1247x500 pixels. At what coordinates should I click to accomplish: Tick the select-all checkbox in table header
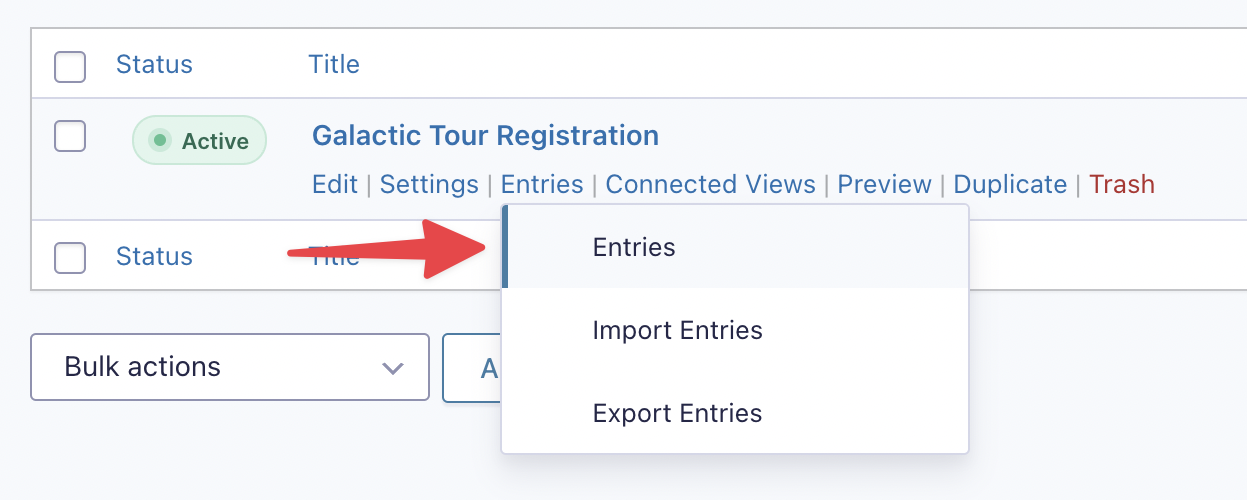pyautogui.click(x=70, y=67)
